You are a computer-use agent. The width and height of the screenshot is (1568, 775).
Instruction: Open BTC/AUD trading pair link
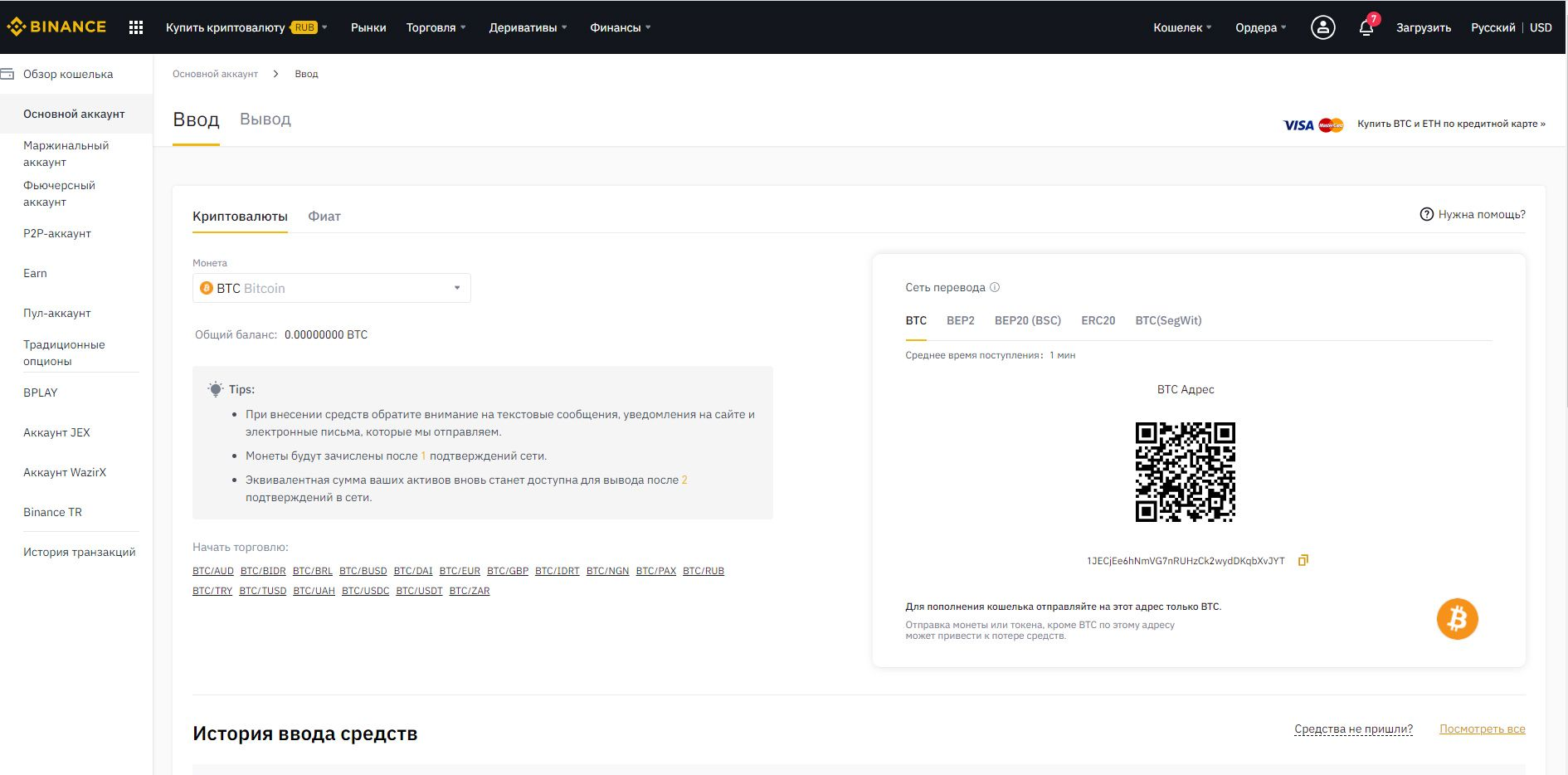tap(213, 571)
